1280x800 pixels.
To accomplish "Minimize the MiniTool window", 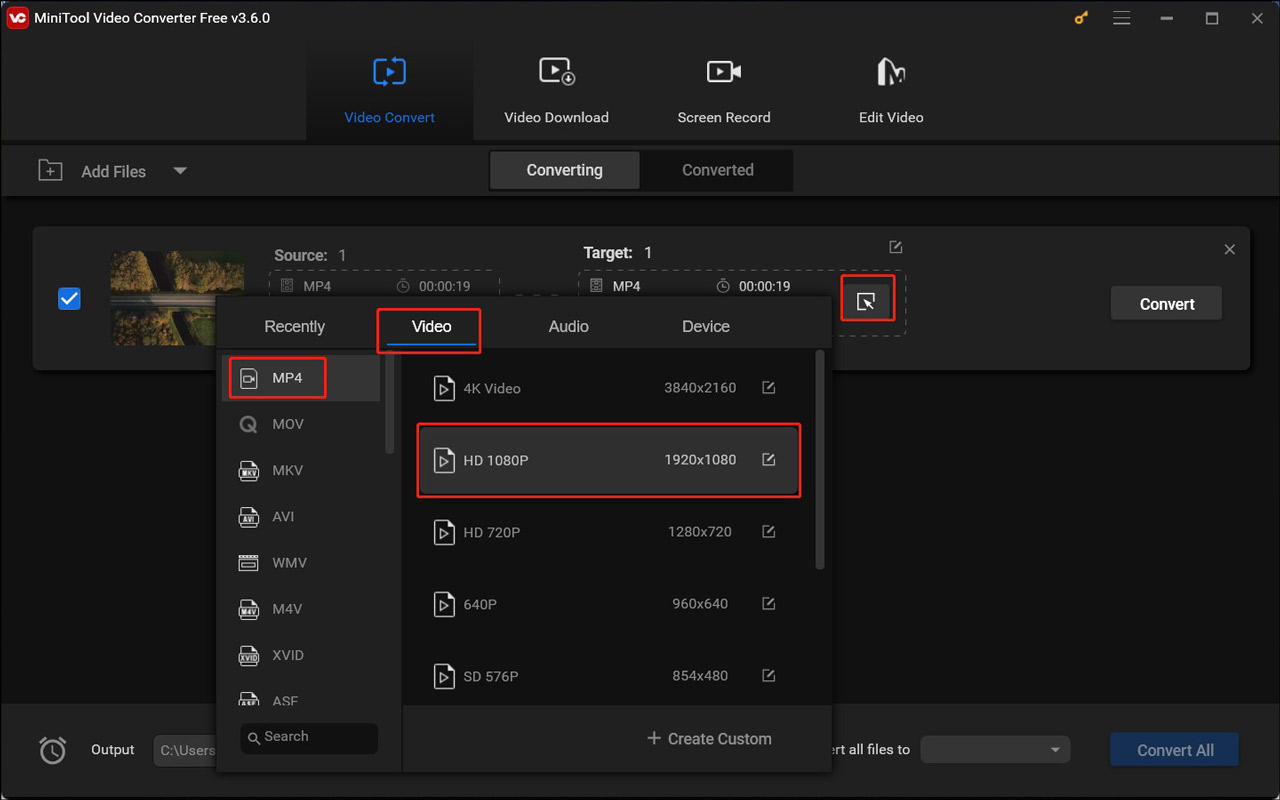I will (x=1167, y=18).
